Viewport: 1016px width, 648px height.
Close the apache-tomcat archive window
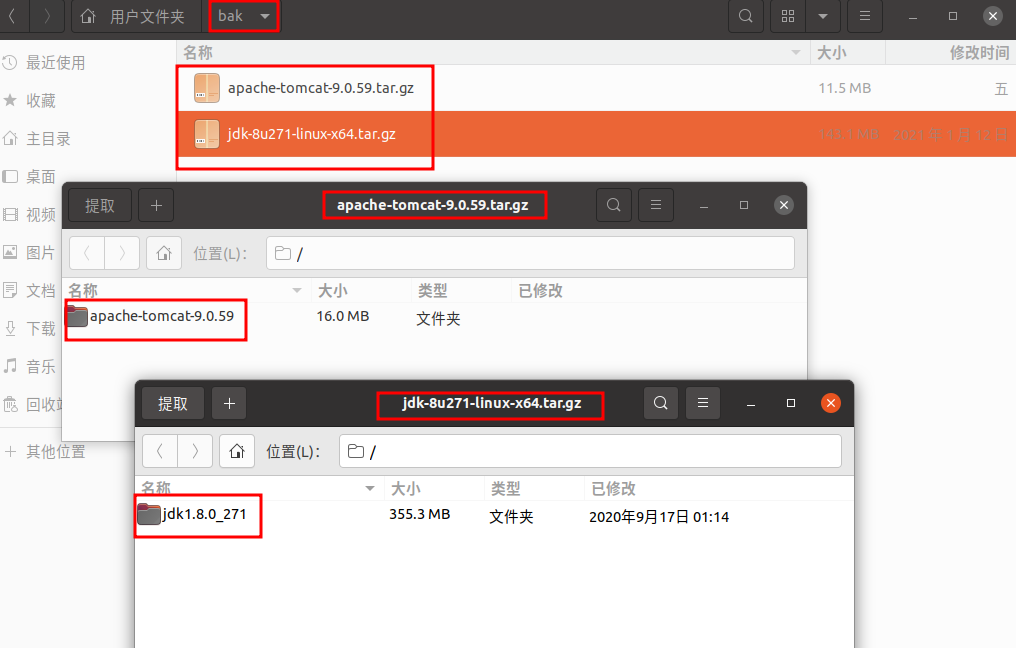784,205
